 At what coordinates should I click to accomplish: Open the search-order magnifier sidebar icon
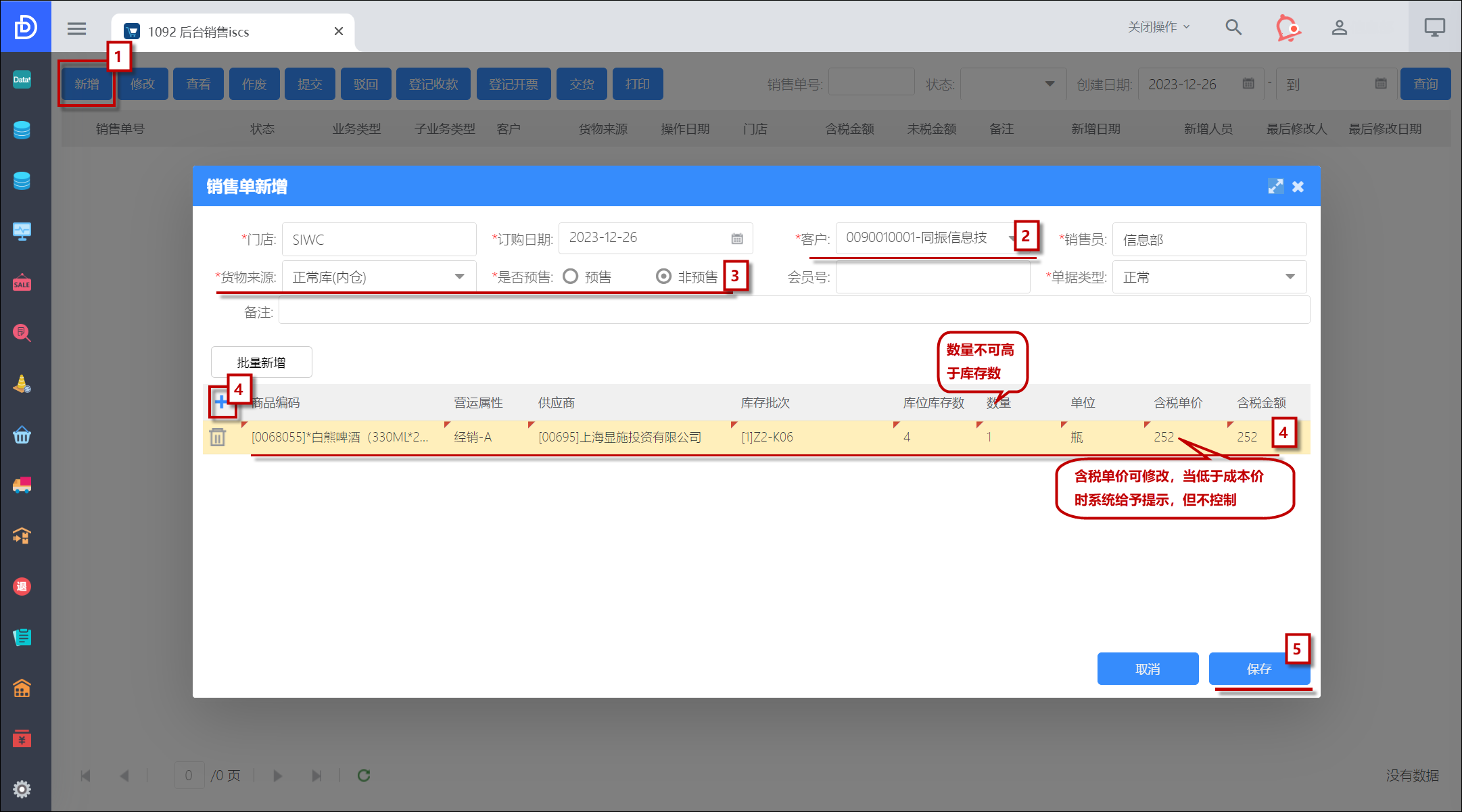(x=22, y=333)
